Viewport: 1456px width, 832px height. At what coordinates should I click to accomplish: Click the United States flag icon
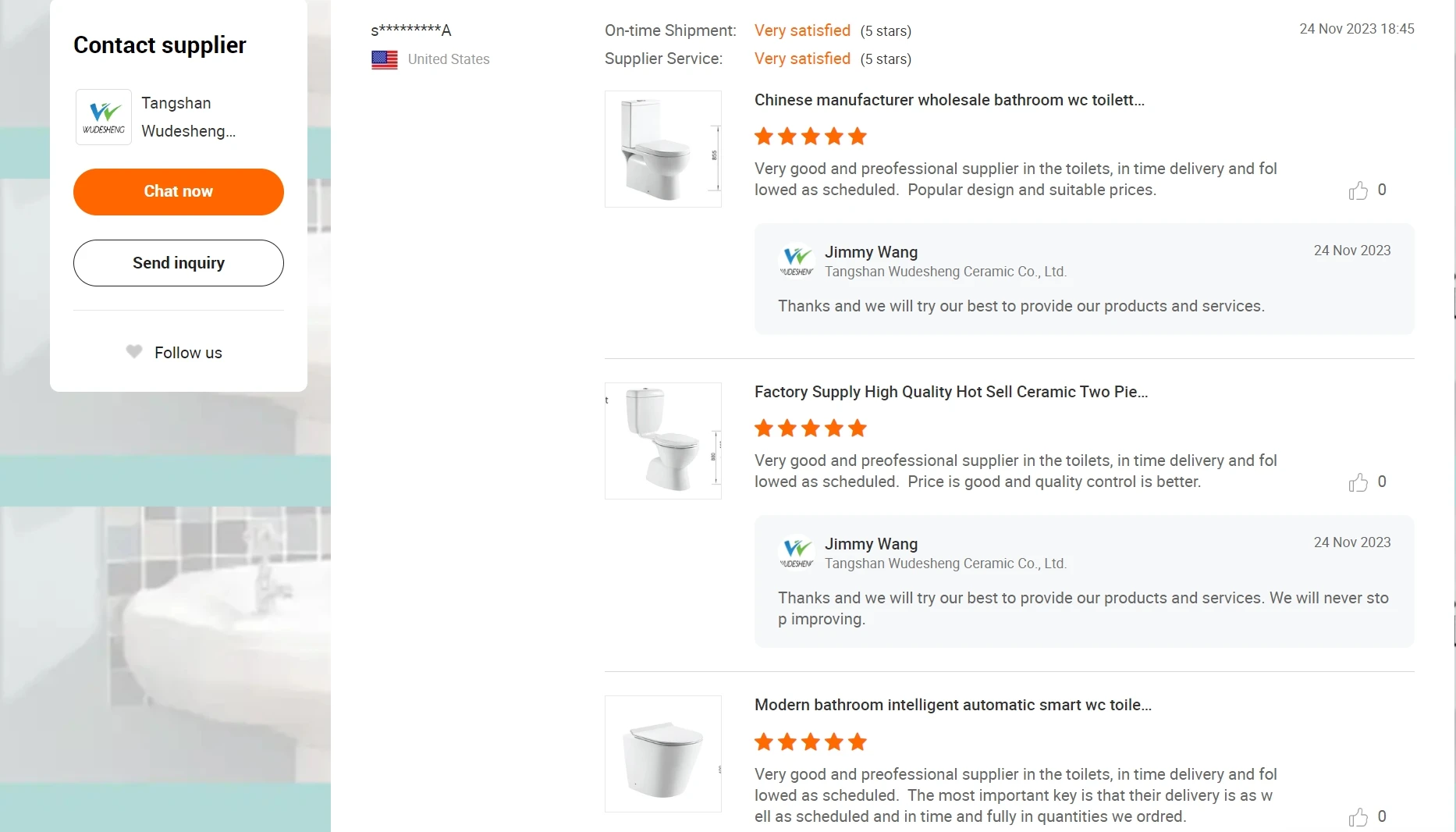point(384,59)
